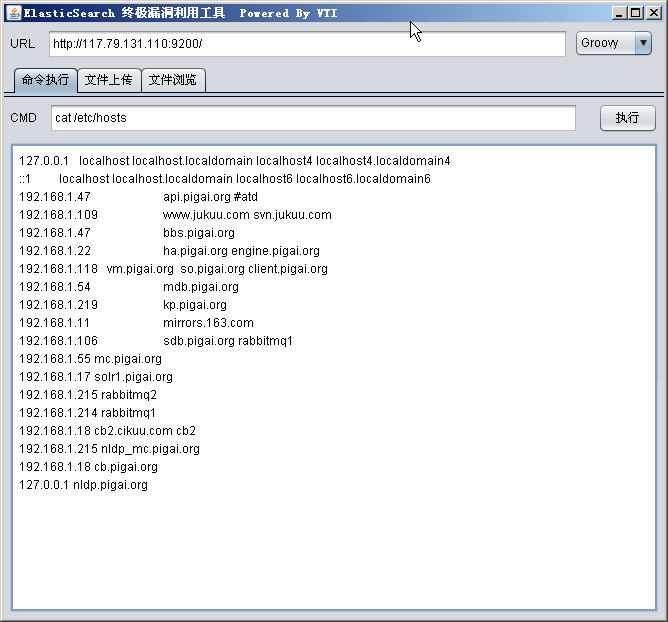Close the ElasticSearch tool window

[x=654, y=13]
